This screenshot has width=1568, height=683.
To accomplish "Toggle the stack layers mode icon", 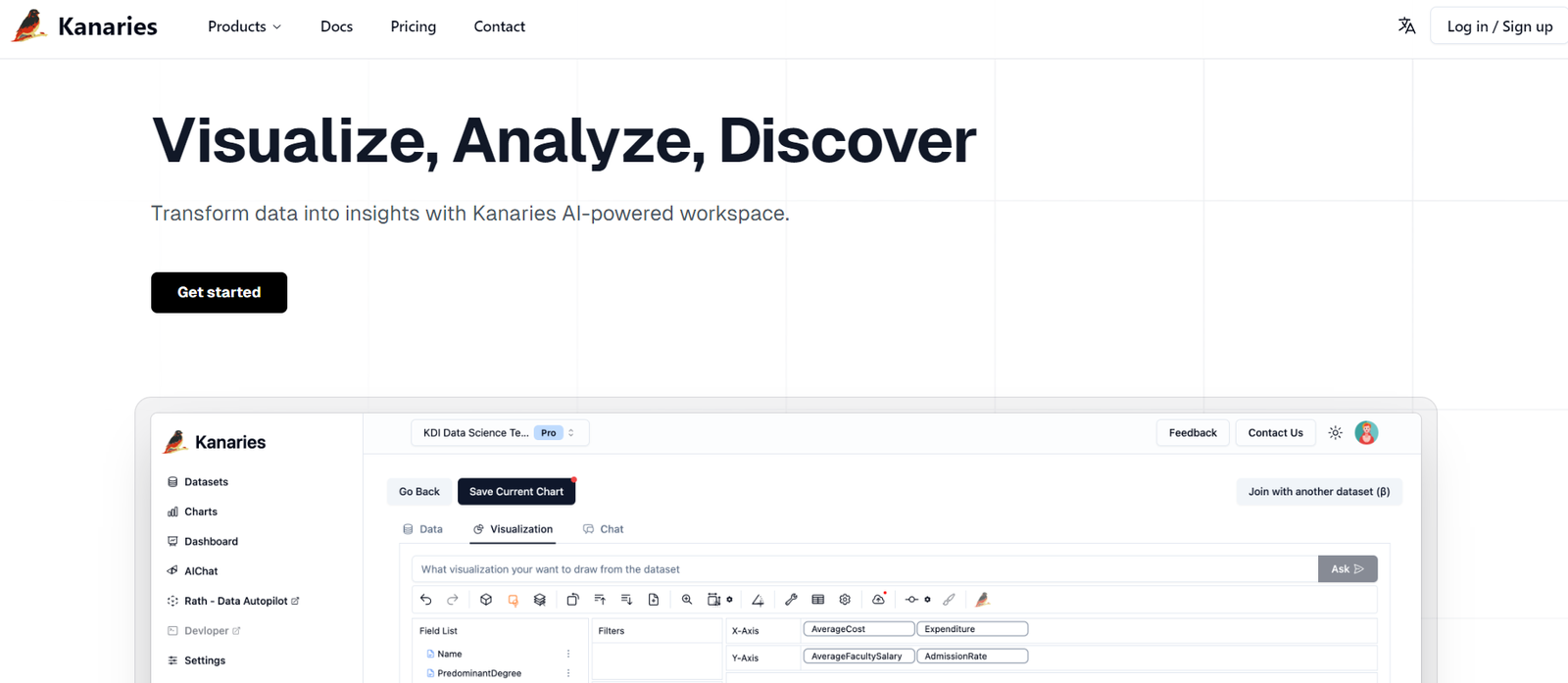I will 540,600.
